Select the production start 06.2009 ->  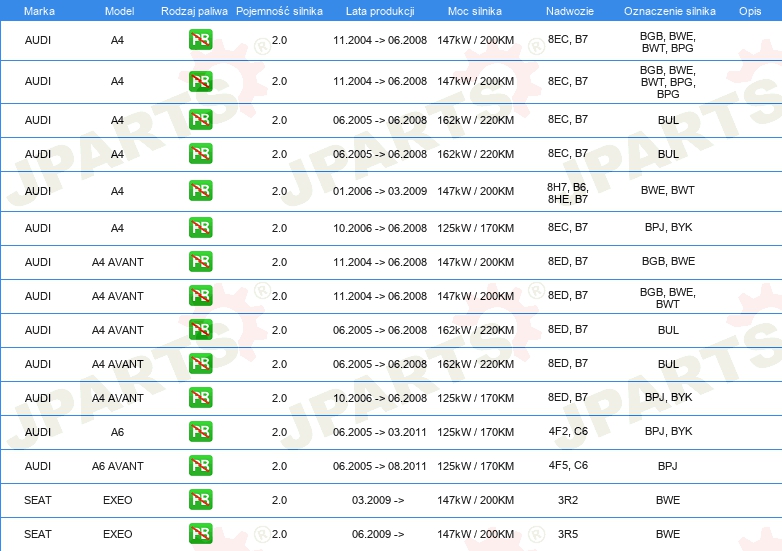[378, 534]
